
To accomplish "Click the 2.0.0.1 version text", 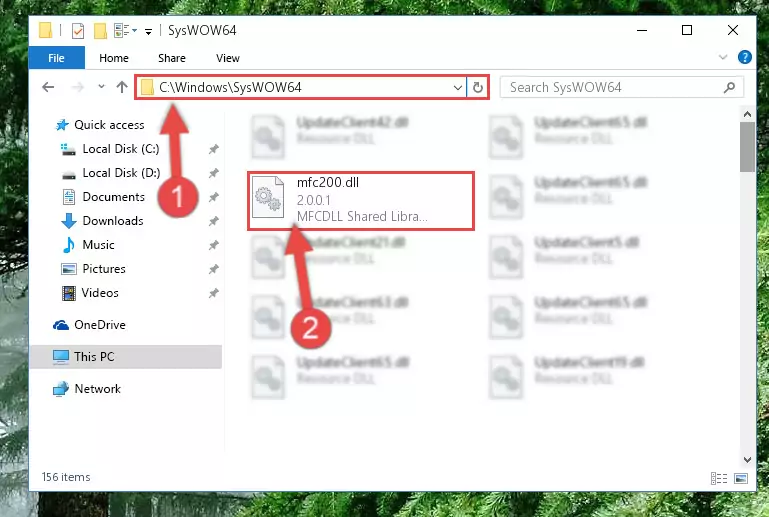I will point(313,200).
